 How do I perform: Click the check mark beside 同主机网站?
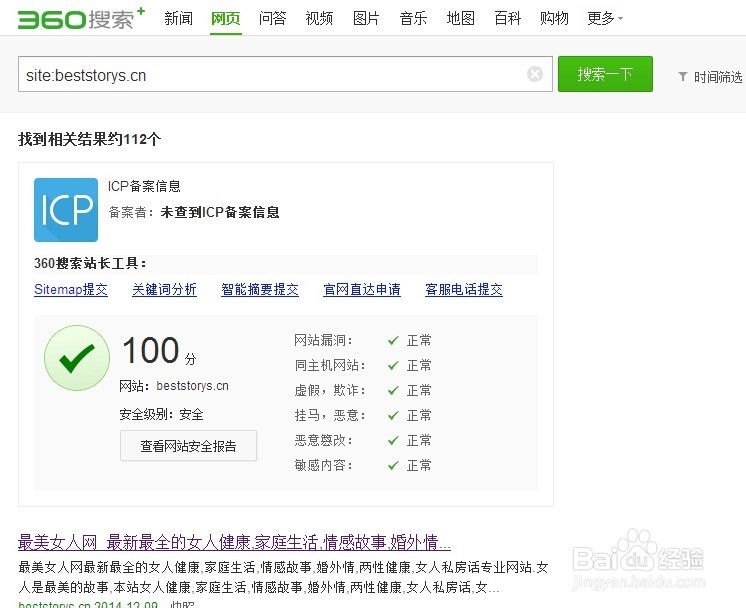[x=393, y=365]
